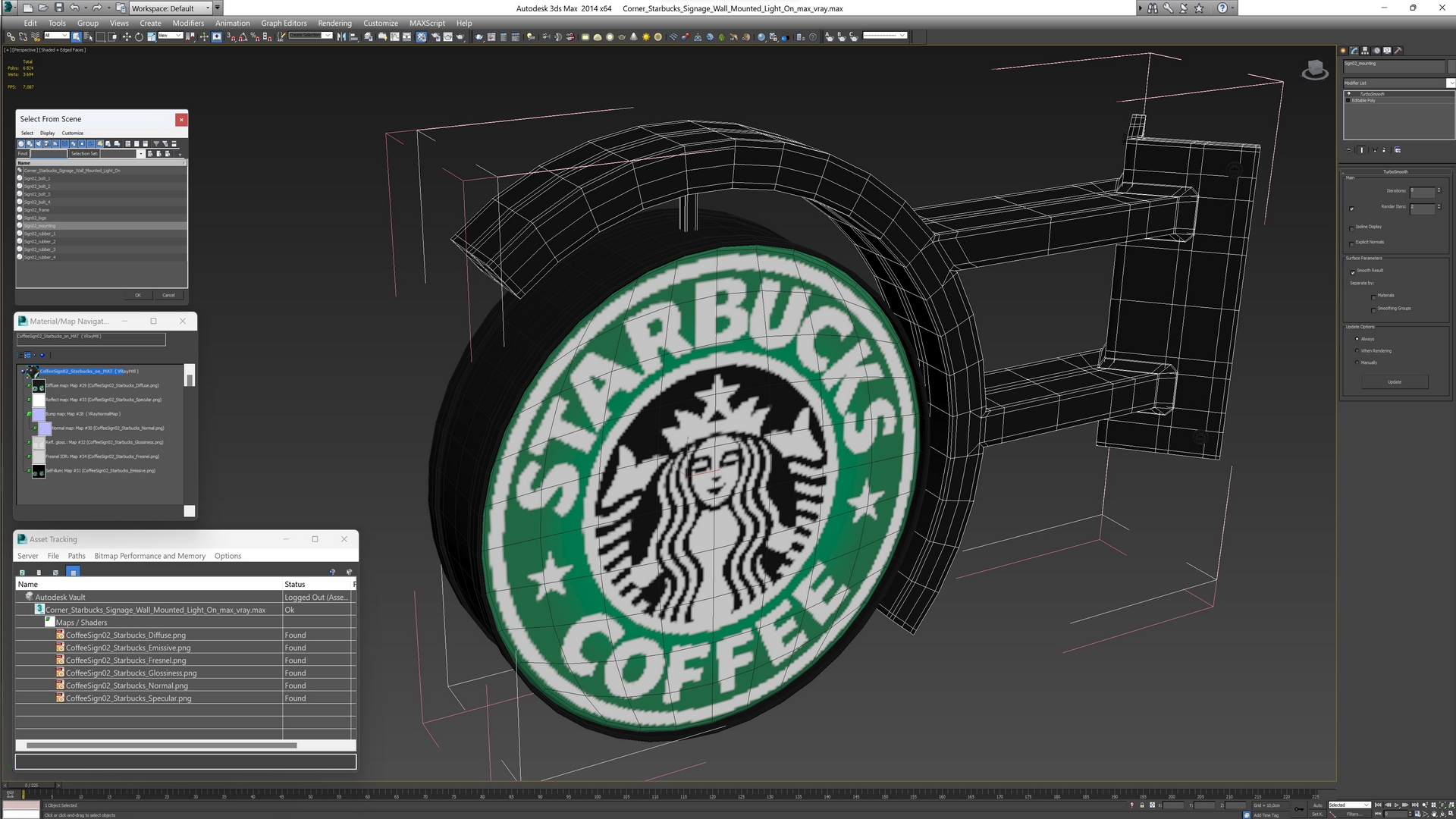Click the filter funnel icon in Select From Scene

(156, 143)
